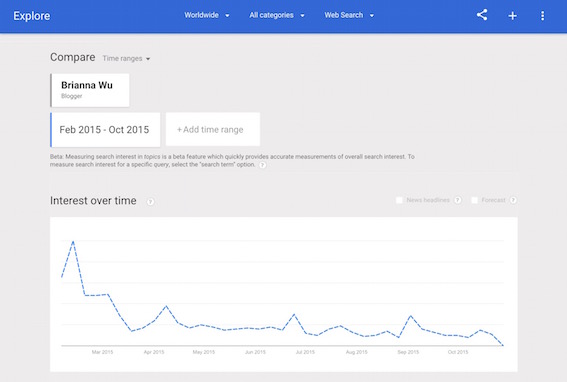Expand the Time ranges compare dropdown
The width and height of the screenshot is (567, 382).
pyautogui.click(x=126, y=58)
